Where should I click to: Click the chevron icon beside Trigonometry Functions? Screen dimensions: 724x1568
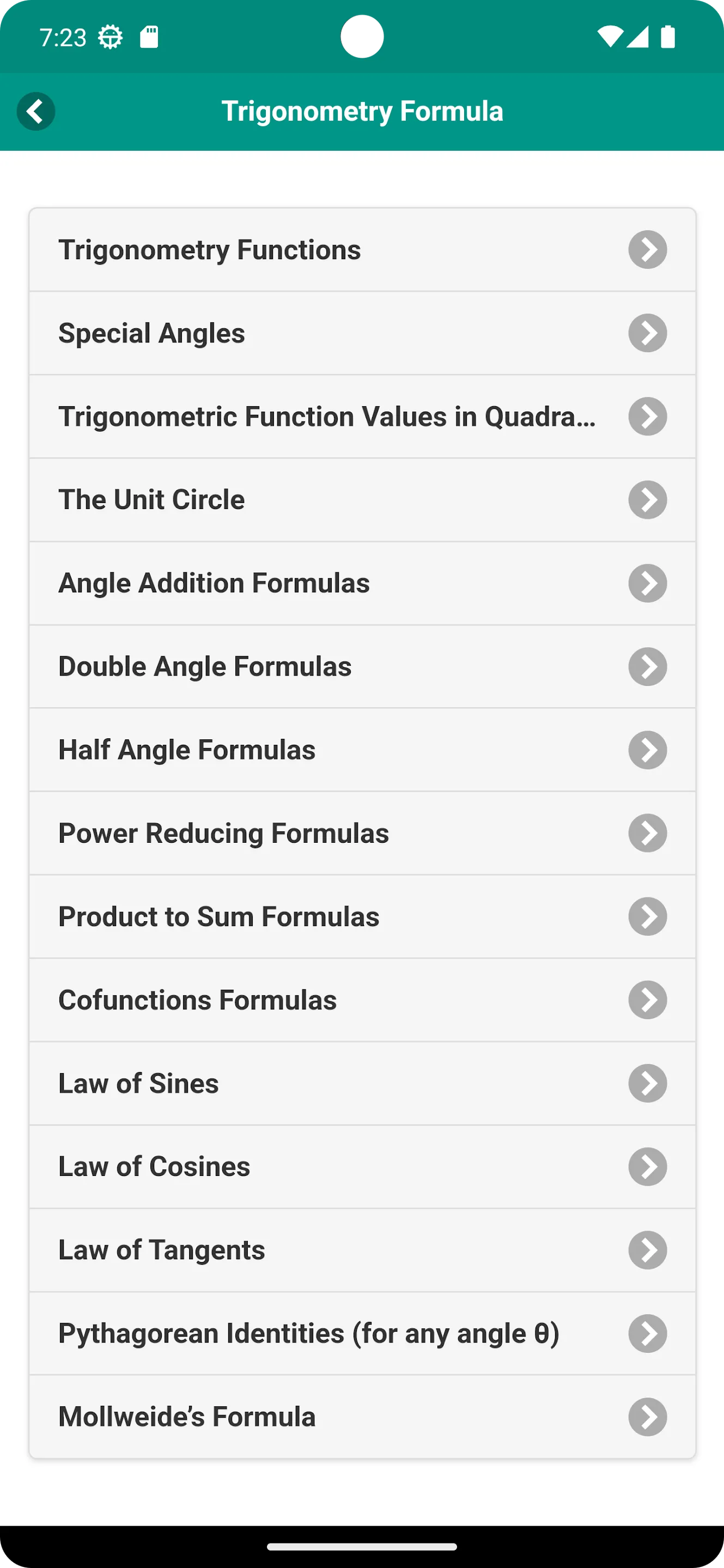coord(647,249)
